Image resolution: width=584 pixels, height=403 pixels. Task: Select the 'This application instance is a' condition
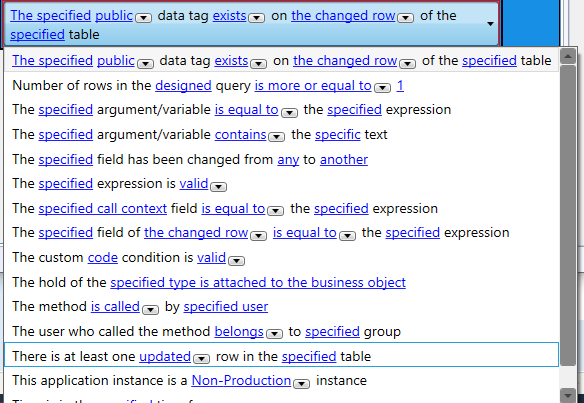tap(281, 381)
